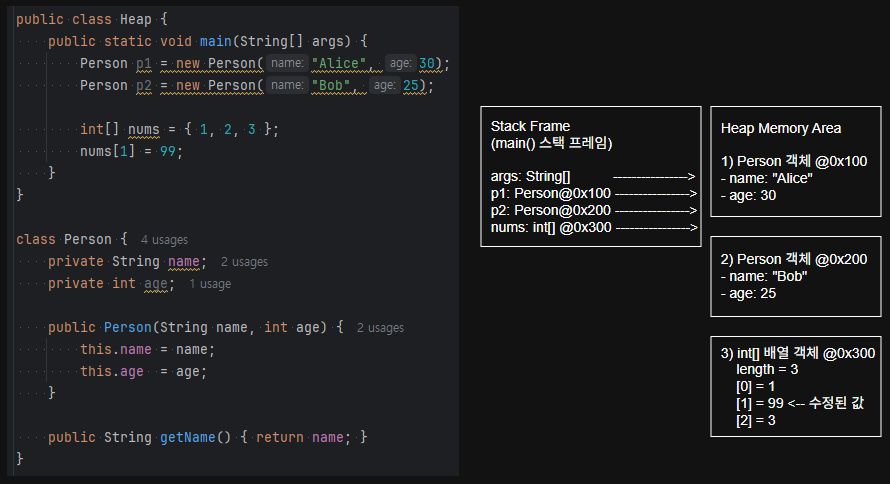The height and width of the screenshot is (484, 890).
Task: Click the "2) Person 객체 @0x200" heading
Action: click(794, 259)
